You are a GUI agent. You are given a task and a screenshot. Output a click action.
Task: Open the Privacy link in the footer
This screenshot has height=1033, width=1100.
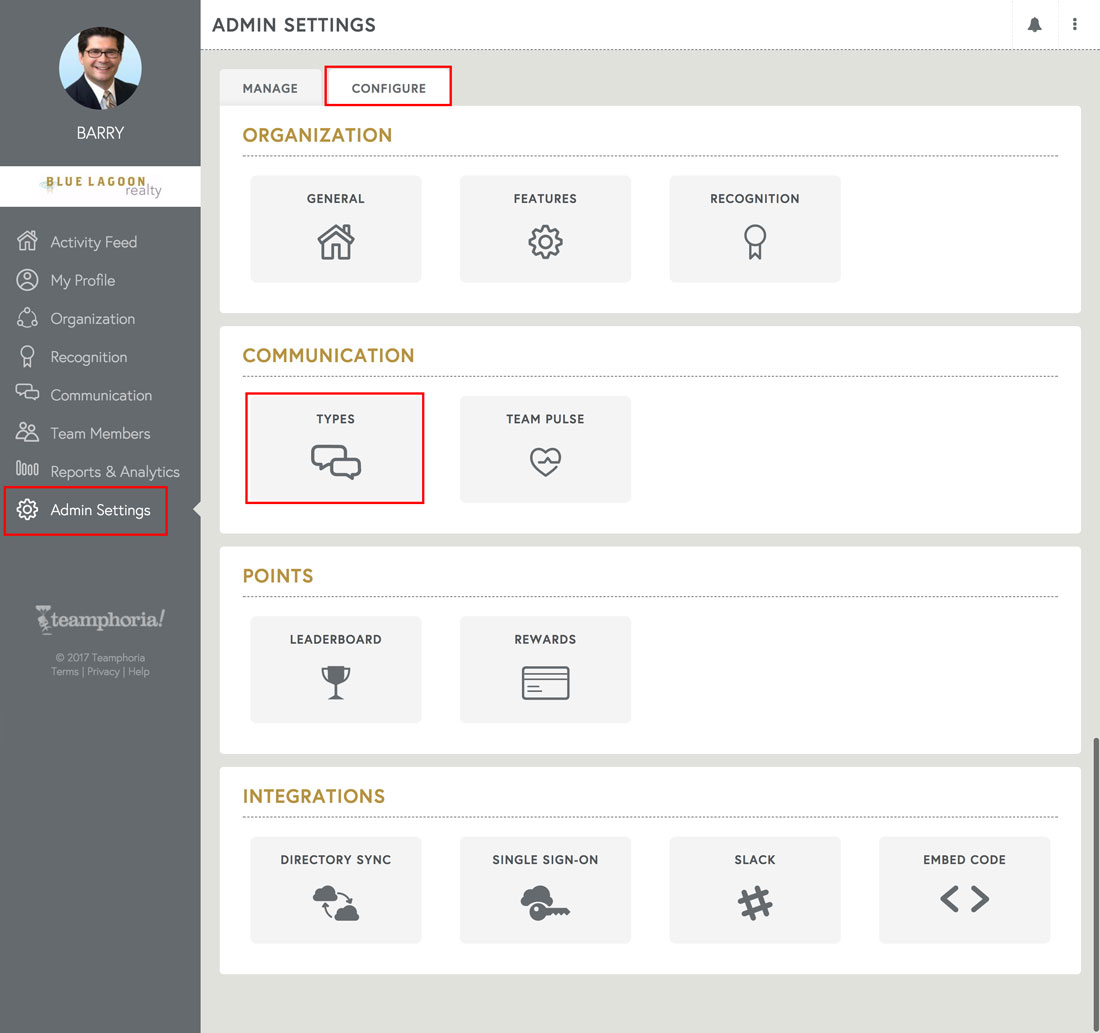[x=103, y=671]
